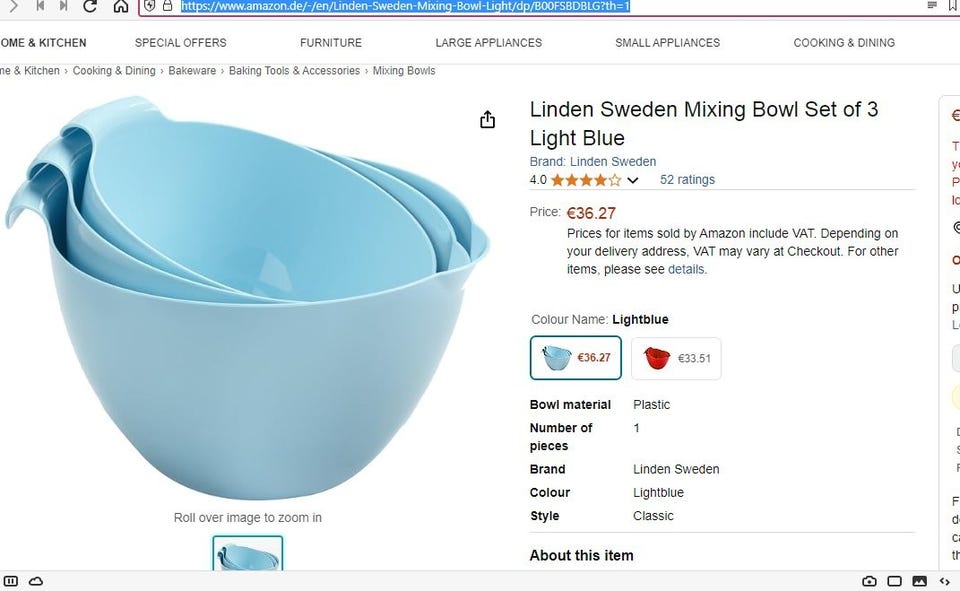The image size is (960, 591).
Task: Click the share icon above product image
Action: click(x=487, y=120)
